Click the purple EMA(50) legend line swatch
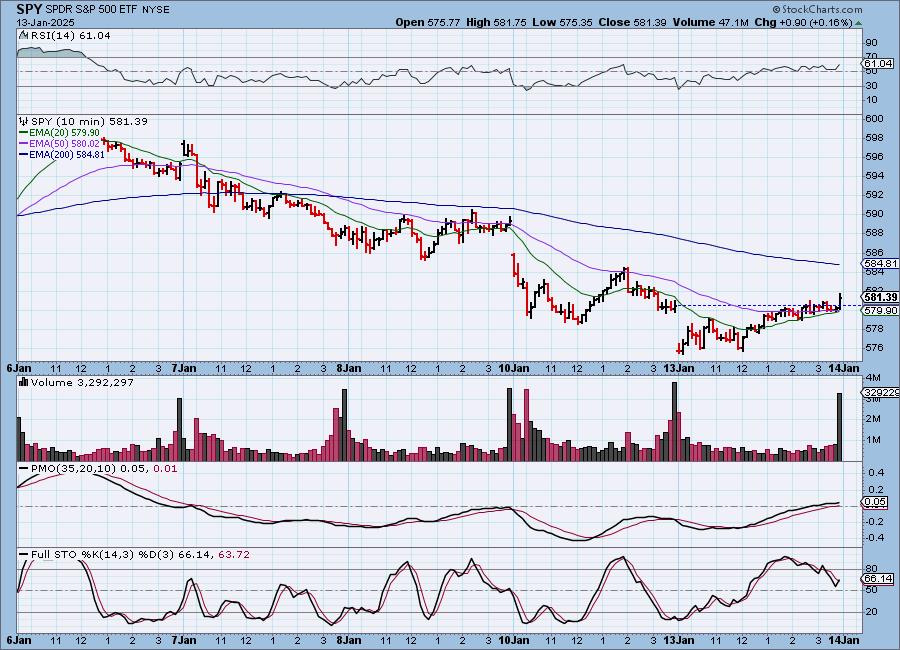The width and height of the screenshot is (900, 650). (24, 144)
